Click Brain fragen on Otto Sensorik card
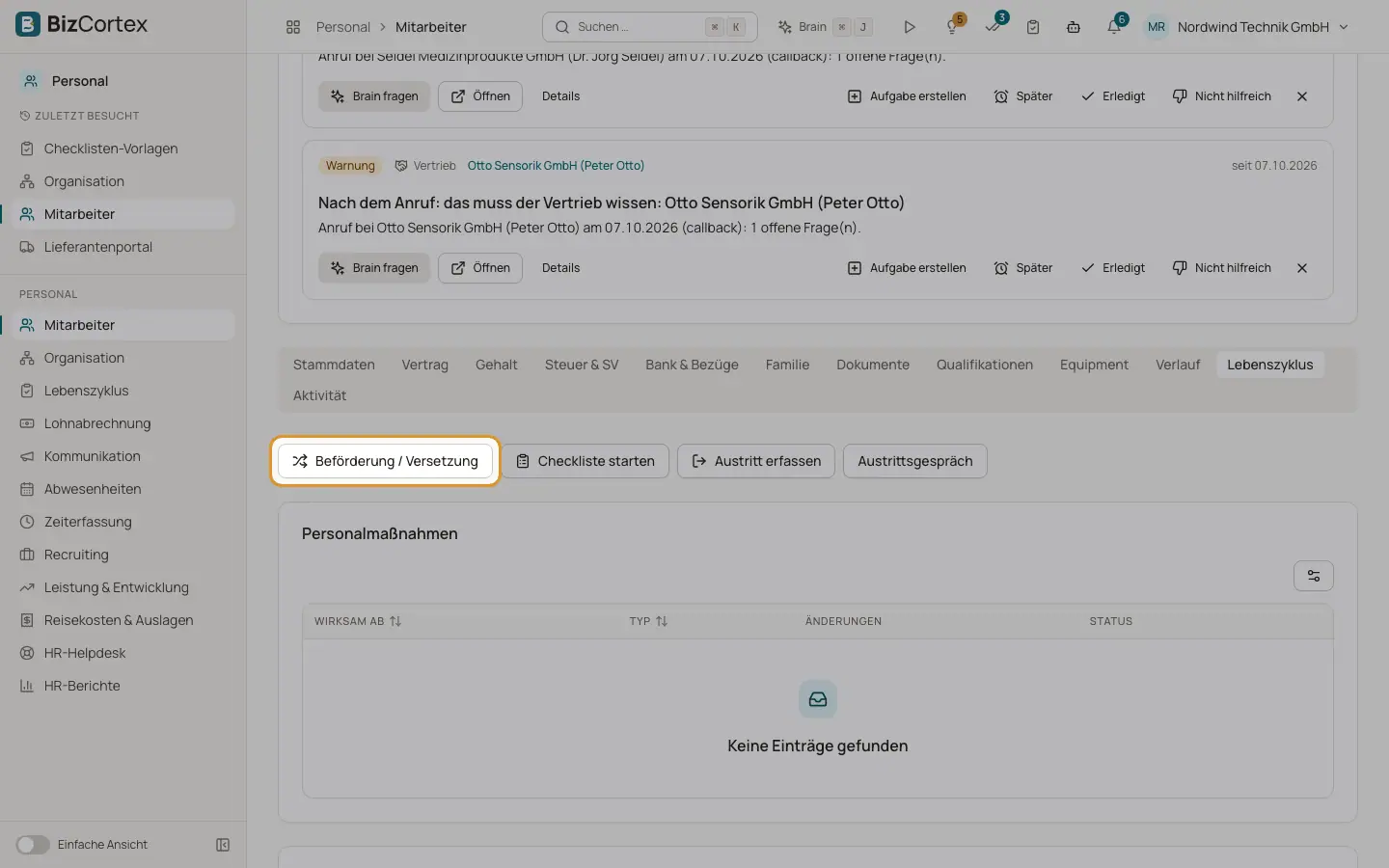The width and height of the screenshot is (1389, 868). pos(374,268)
